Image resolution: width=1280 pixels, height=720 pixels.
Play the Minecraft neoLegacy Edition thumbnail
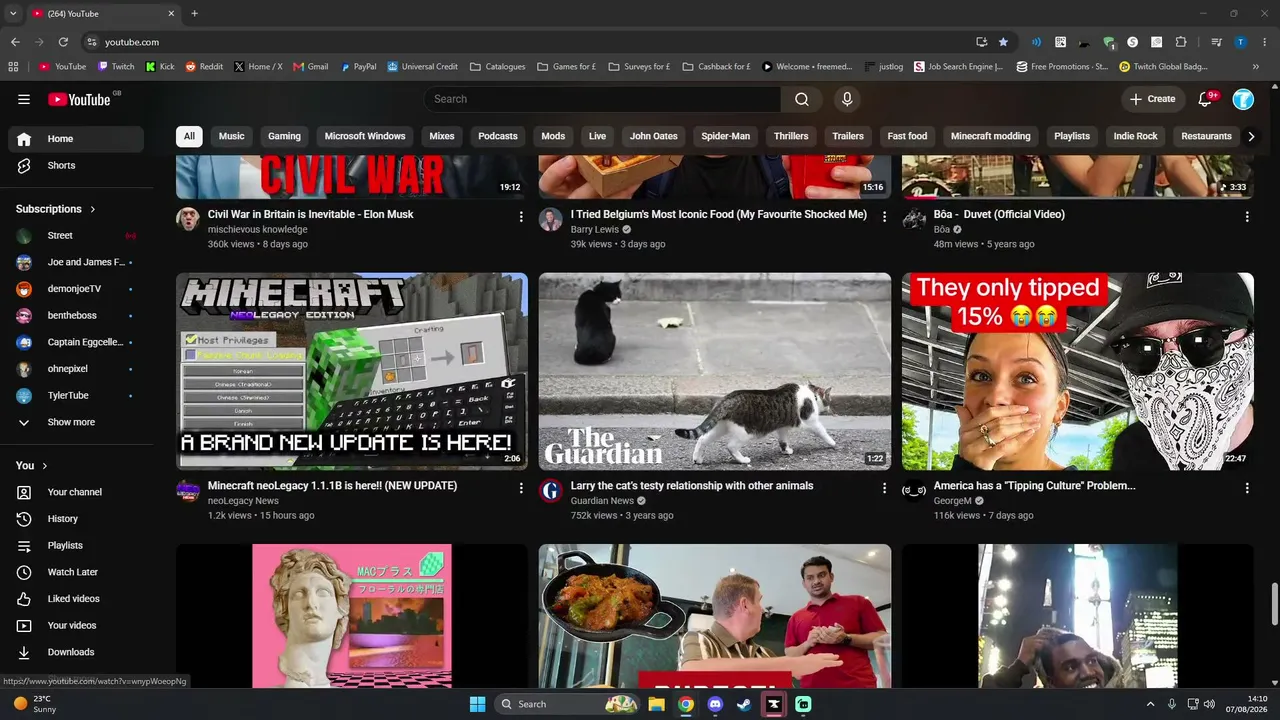(x=352, y=371)
